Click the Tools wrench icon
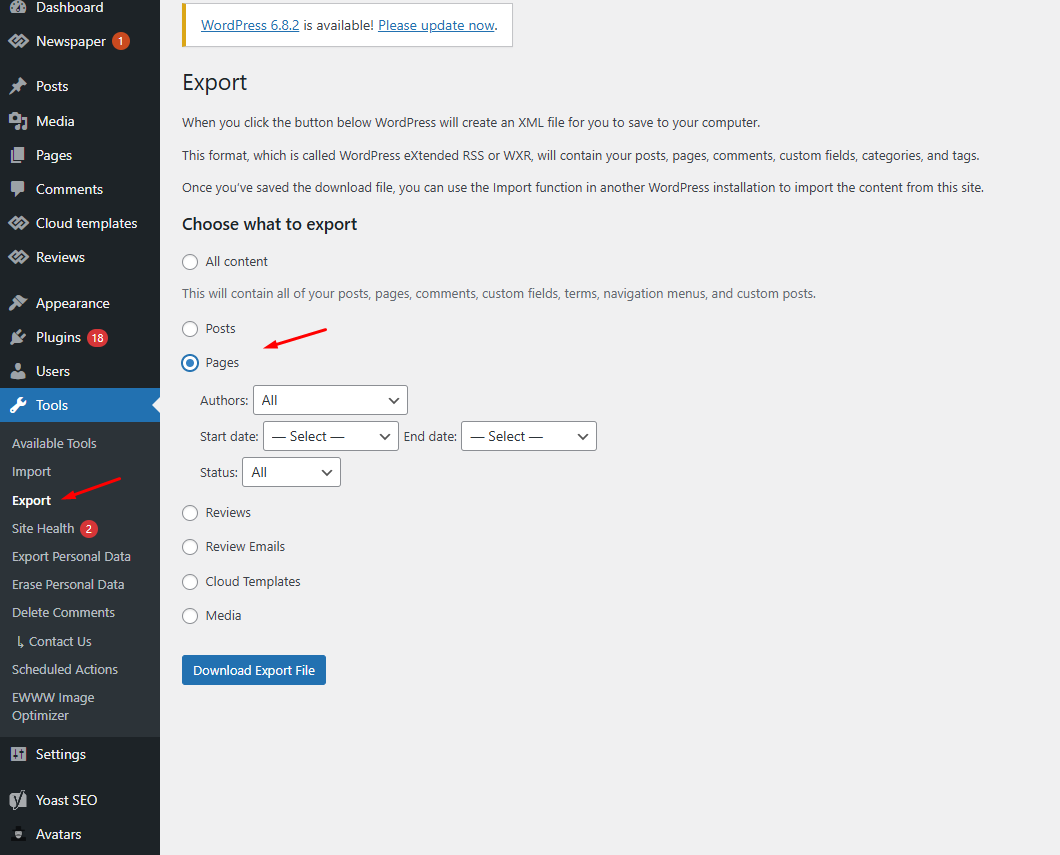 (x=18, y=405)
